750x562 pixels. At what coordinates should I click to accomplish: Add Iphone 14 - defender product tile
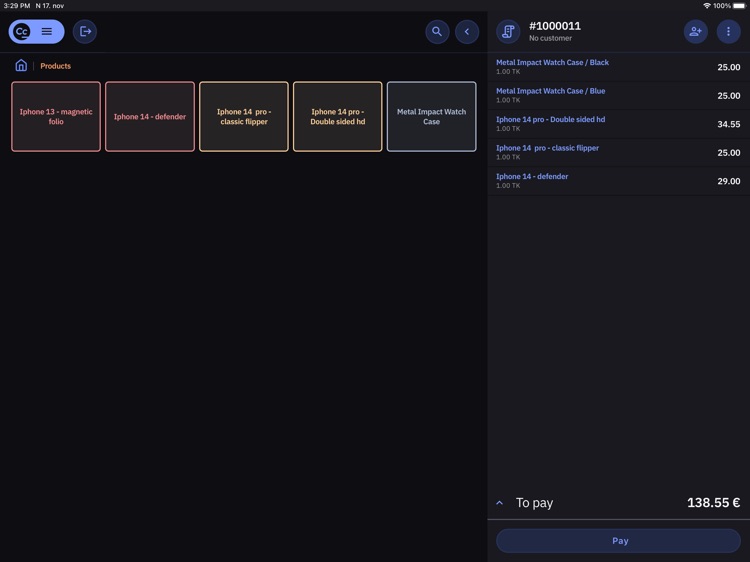click(x=150, y=117)
